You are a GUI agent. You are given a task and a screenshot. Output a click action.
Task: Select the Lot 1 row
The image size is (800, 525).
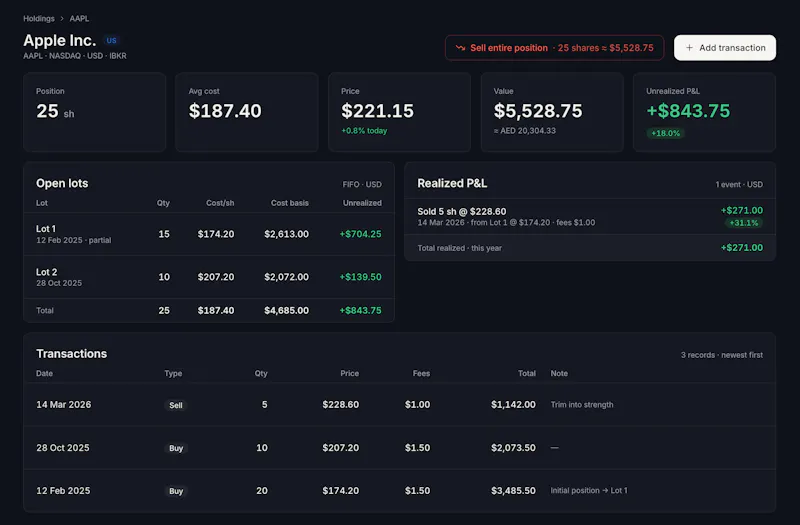click(x=209, y=234)
